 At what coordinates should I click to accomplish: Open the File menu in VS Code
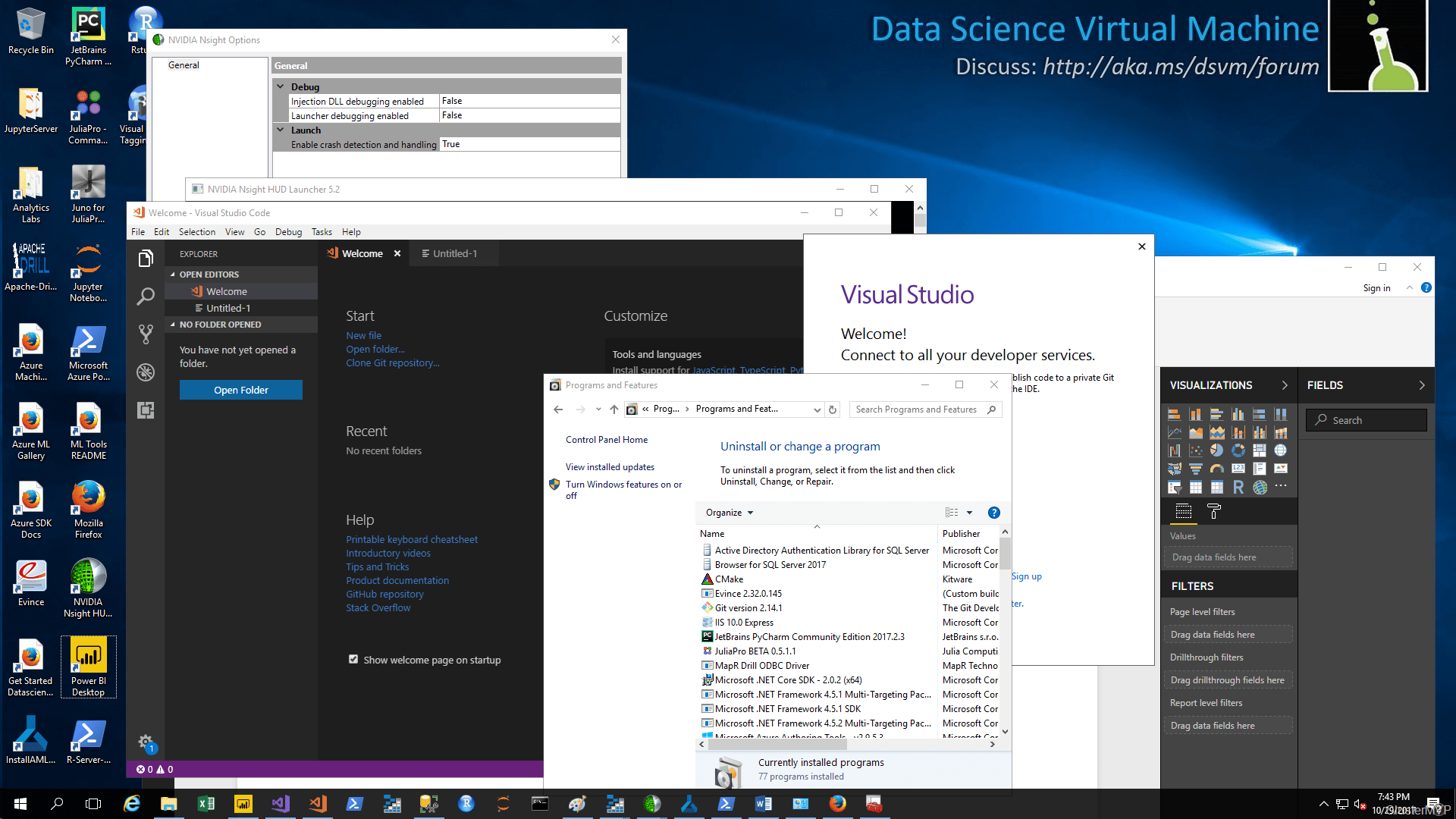(138, 232)
